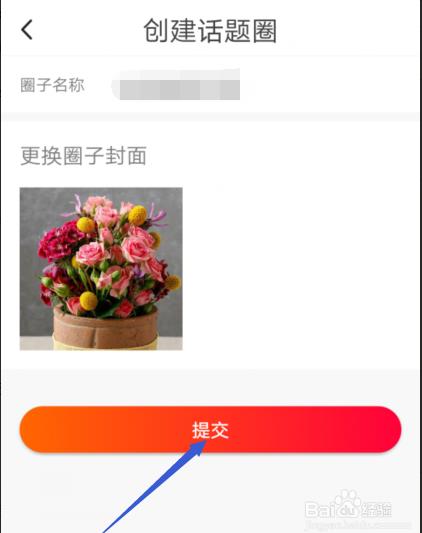The width and height of the screenshot is (422, 533).
Task: Tap the 更换圈子封面 label
Action: [x=83, y=156]
